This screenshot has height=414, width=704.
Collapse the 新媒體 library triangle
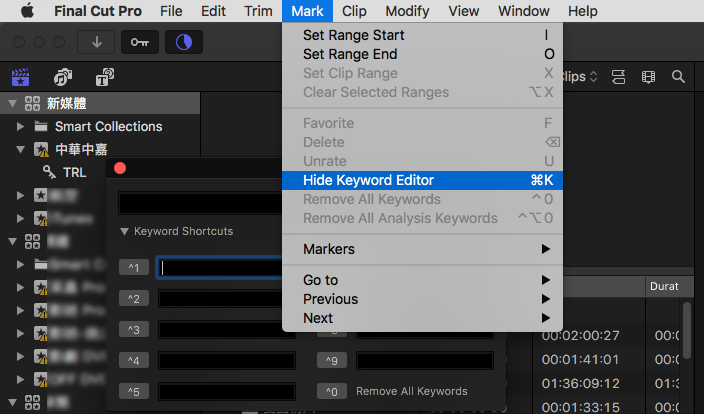click(13, 104)
